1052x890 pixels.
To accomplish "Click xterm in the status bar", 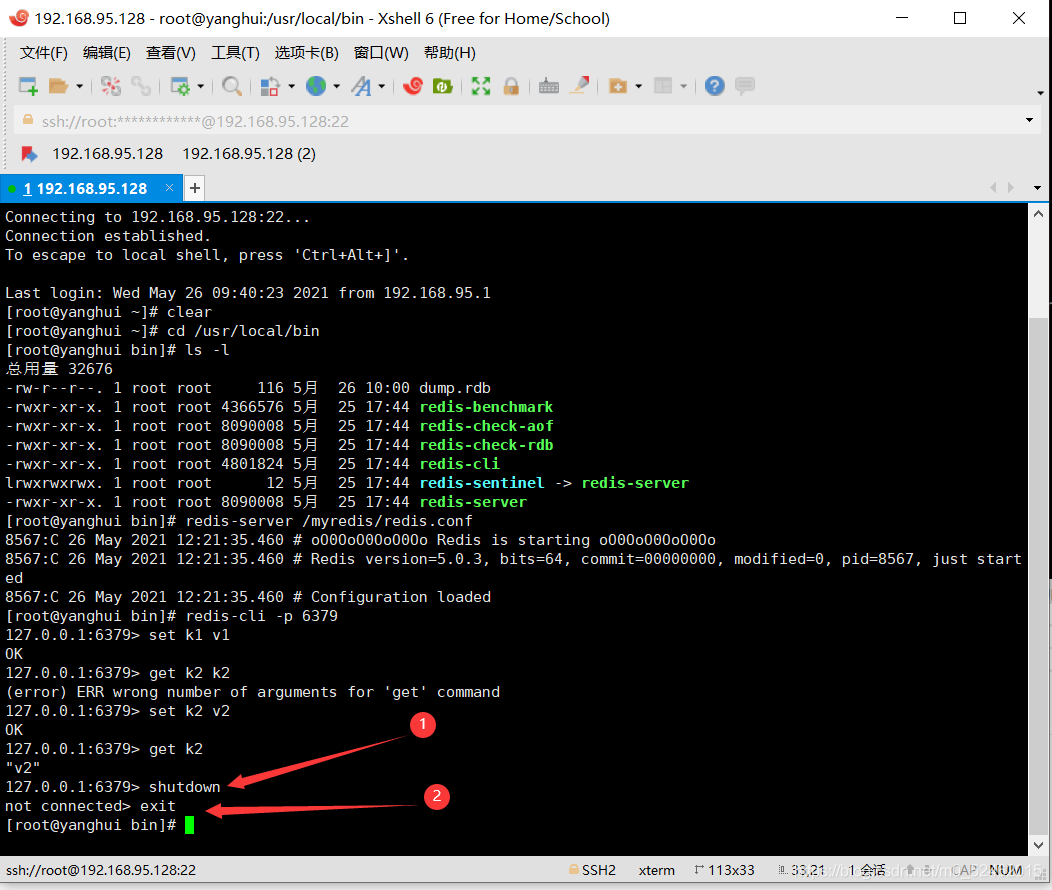I will coord(656,870).
